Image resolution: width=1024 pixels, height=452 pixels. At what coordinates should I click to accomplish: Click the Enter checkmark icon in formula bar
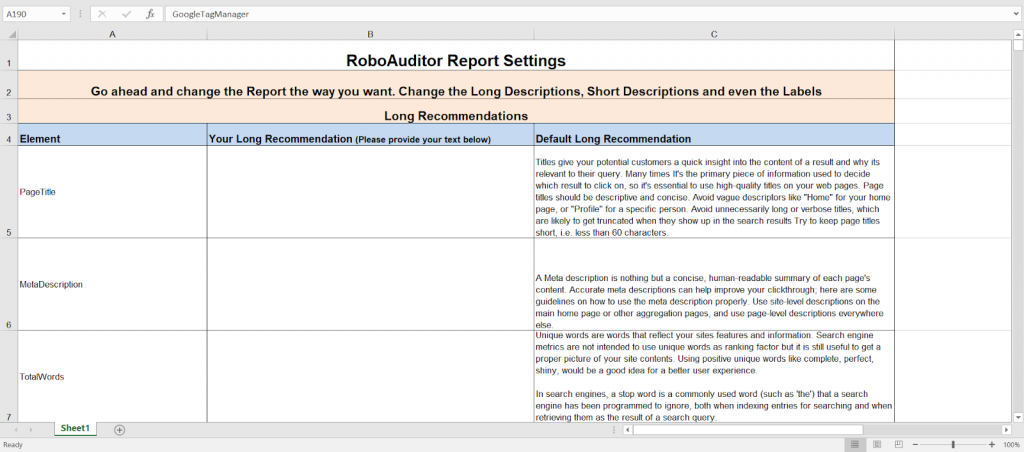tap(126, 14)
